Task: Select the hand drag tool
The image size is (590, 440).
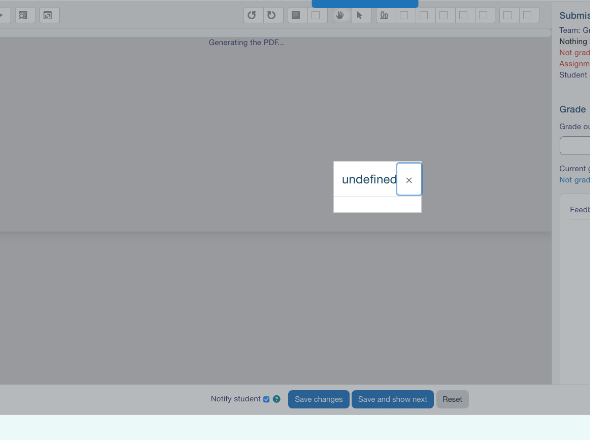Action: click(340, 15)
